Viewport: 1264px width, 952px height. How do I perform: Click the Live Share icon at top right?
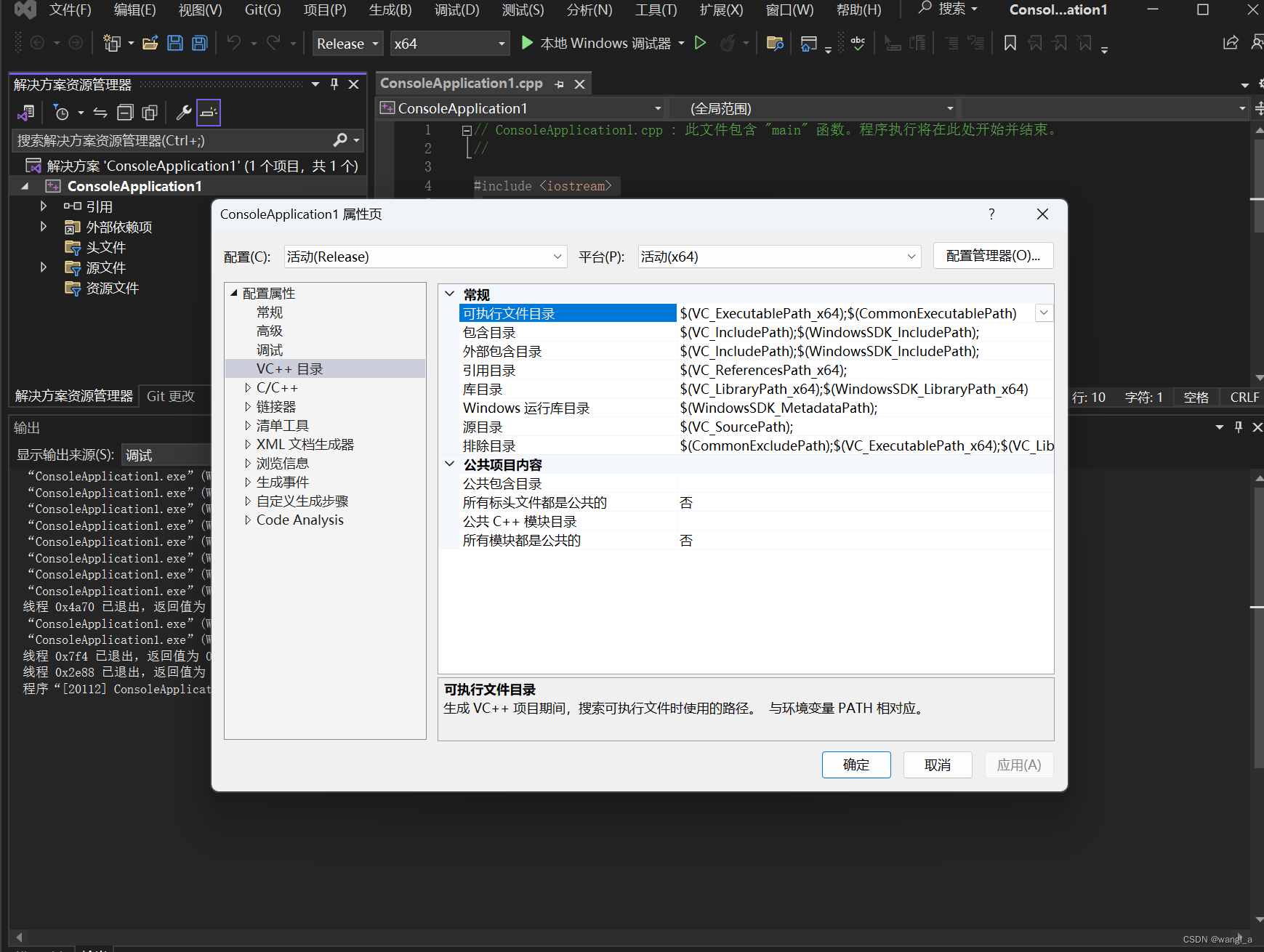coord(1231,44)
